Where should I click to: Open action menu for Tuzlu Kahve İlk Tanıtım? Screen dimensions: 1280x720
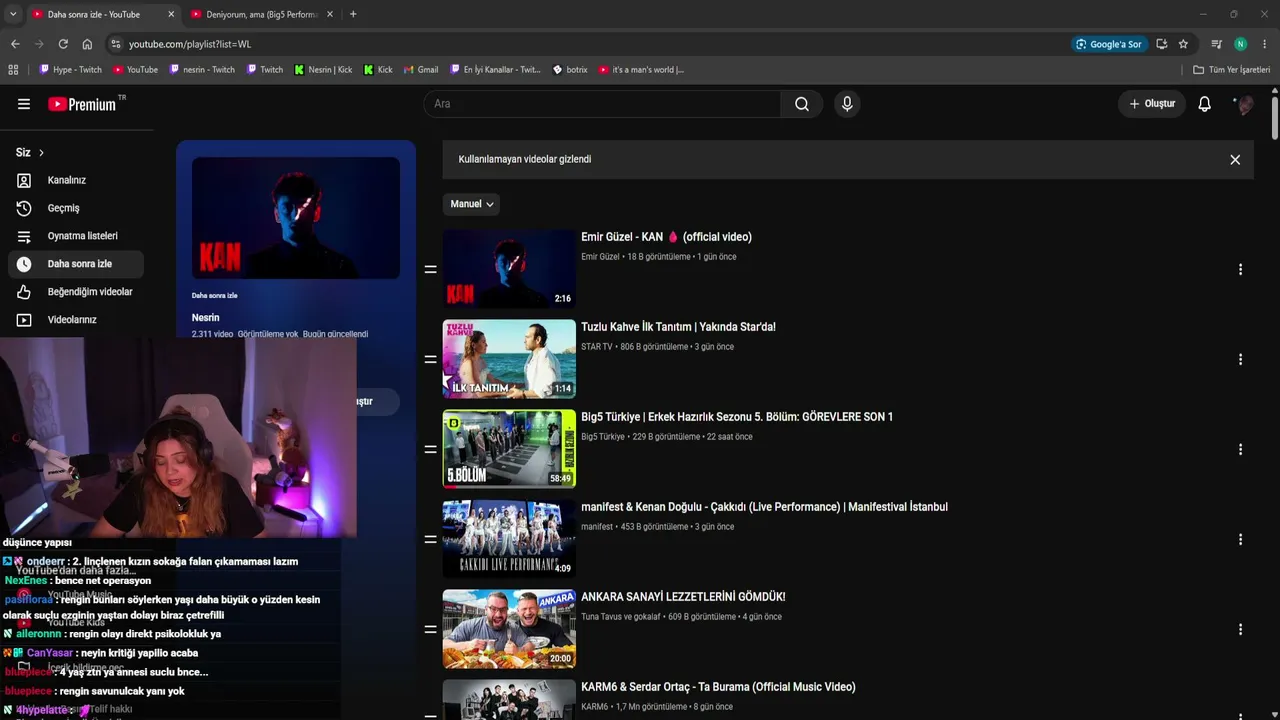1240,359
